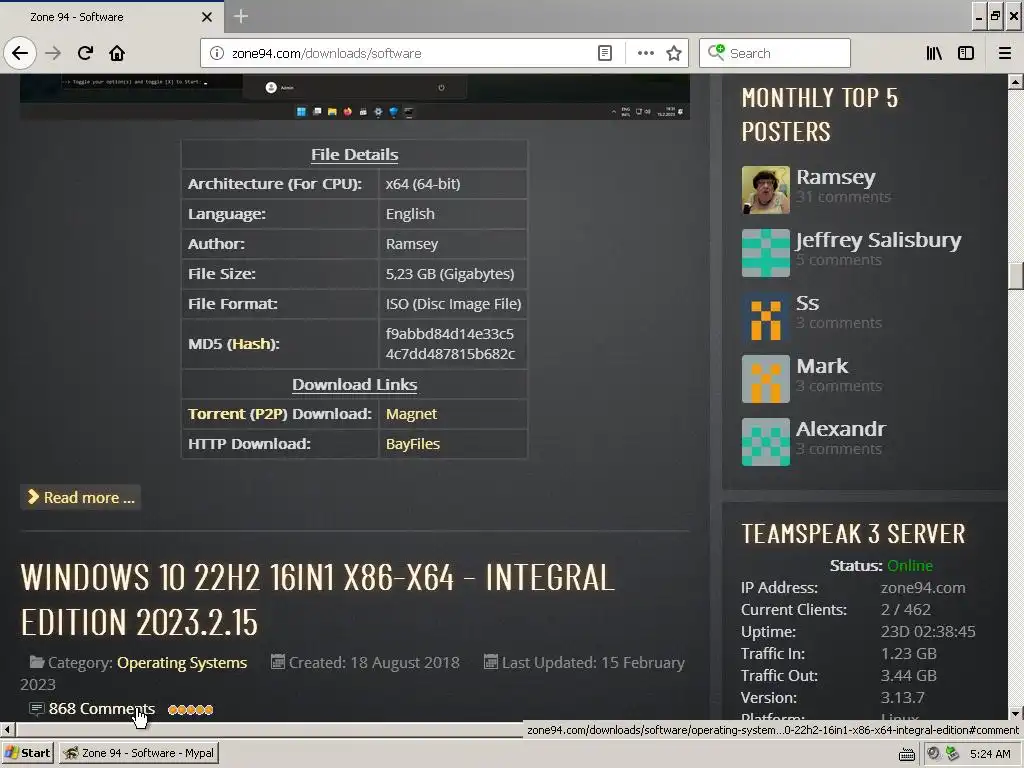Screen dimensions: 1024x768
Task: Click the Download Links table heading
Action: 355,385
